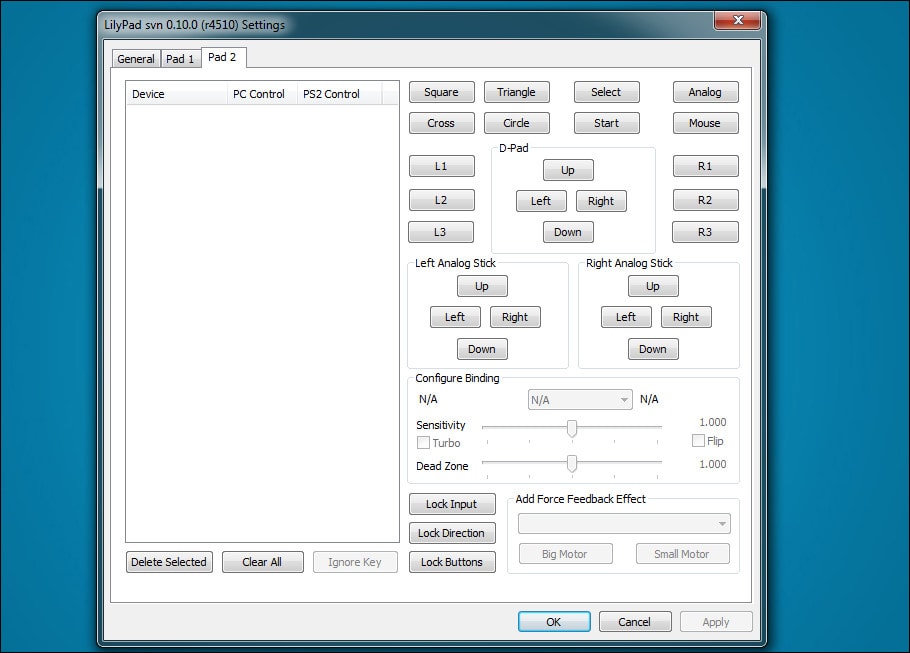Click the Clear All button
Image resolution: width=910 pixels, height=653 pixels.
(x=262, y=562)
